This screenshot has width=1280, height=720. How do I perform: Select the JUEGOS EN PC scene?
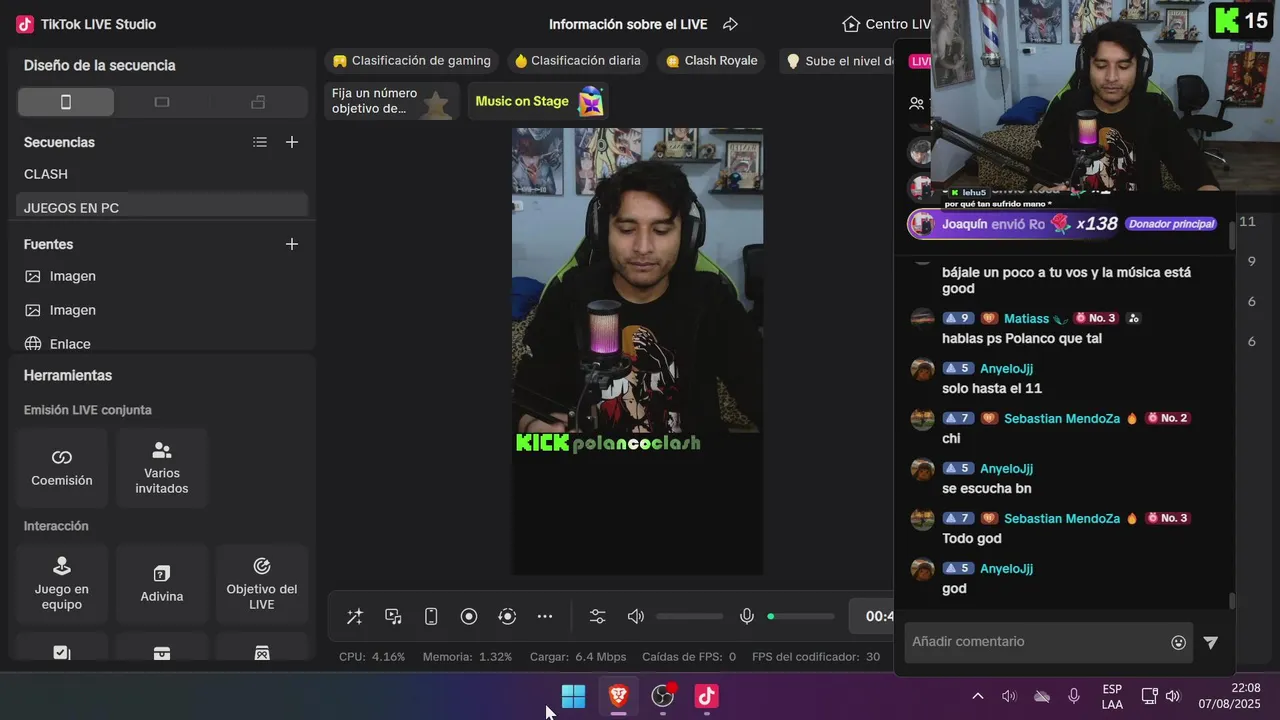pos(162,207)
